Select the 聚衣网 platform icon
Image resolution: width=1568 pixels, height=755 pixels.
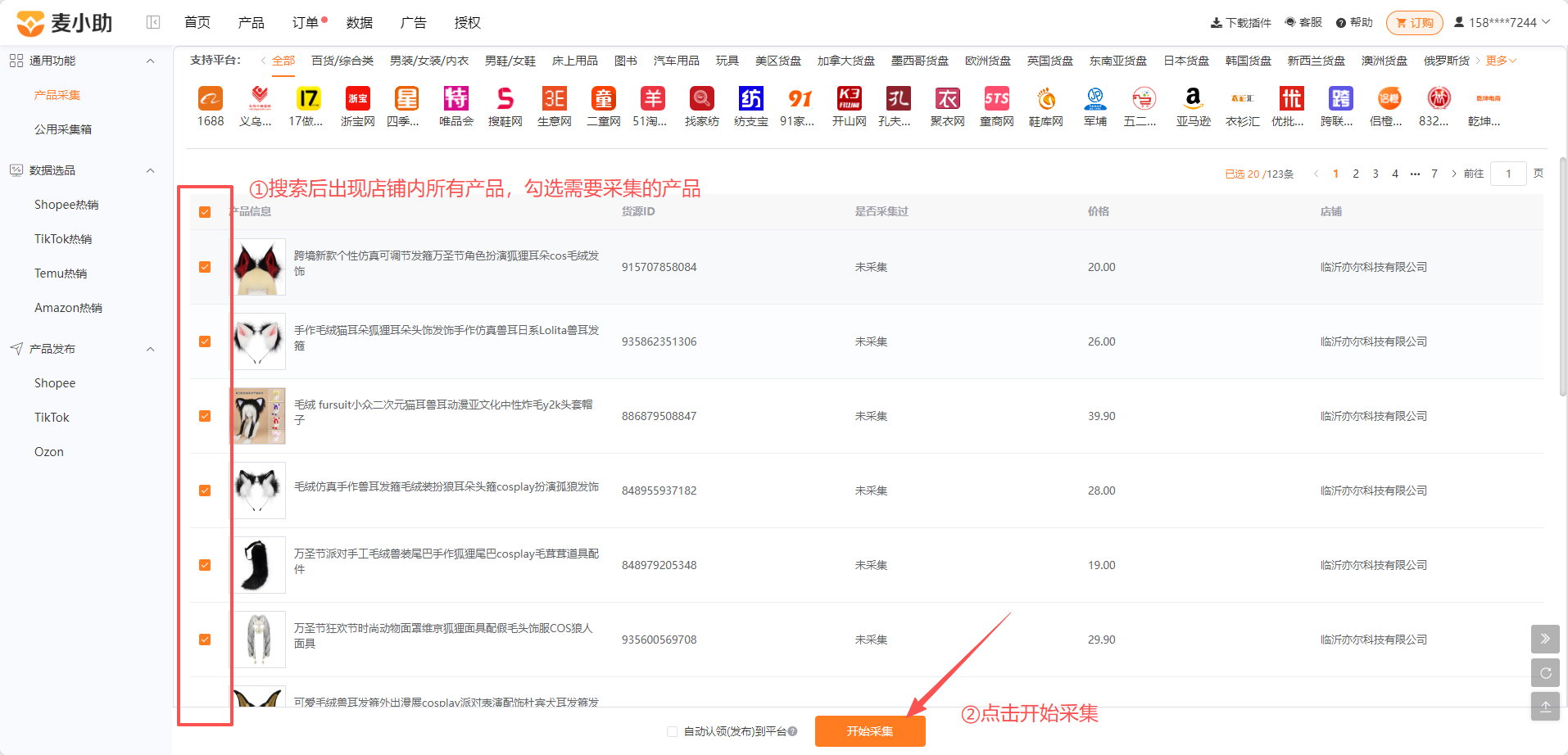click(948, 99)
